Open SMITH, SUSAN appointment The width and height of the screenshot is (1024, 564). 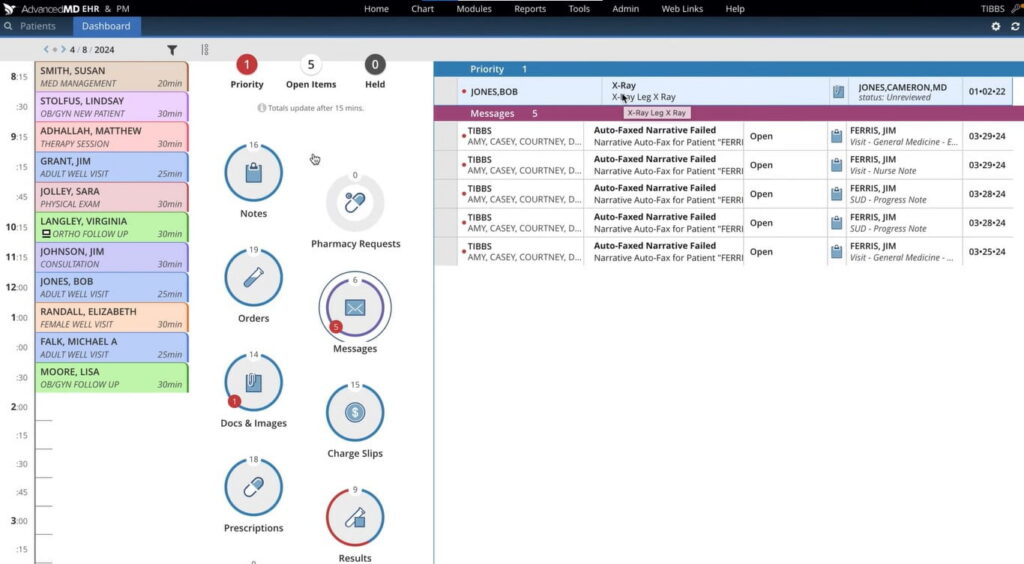(112, 76)
